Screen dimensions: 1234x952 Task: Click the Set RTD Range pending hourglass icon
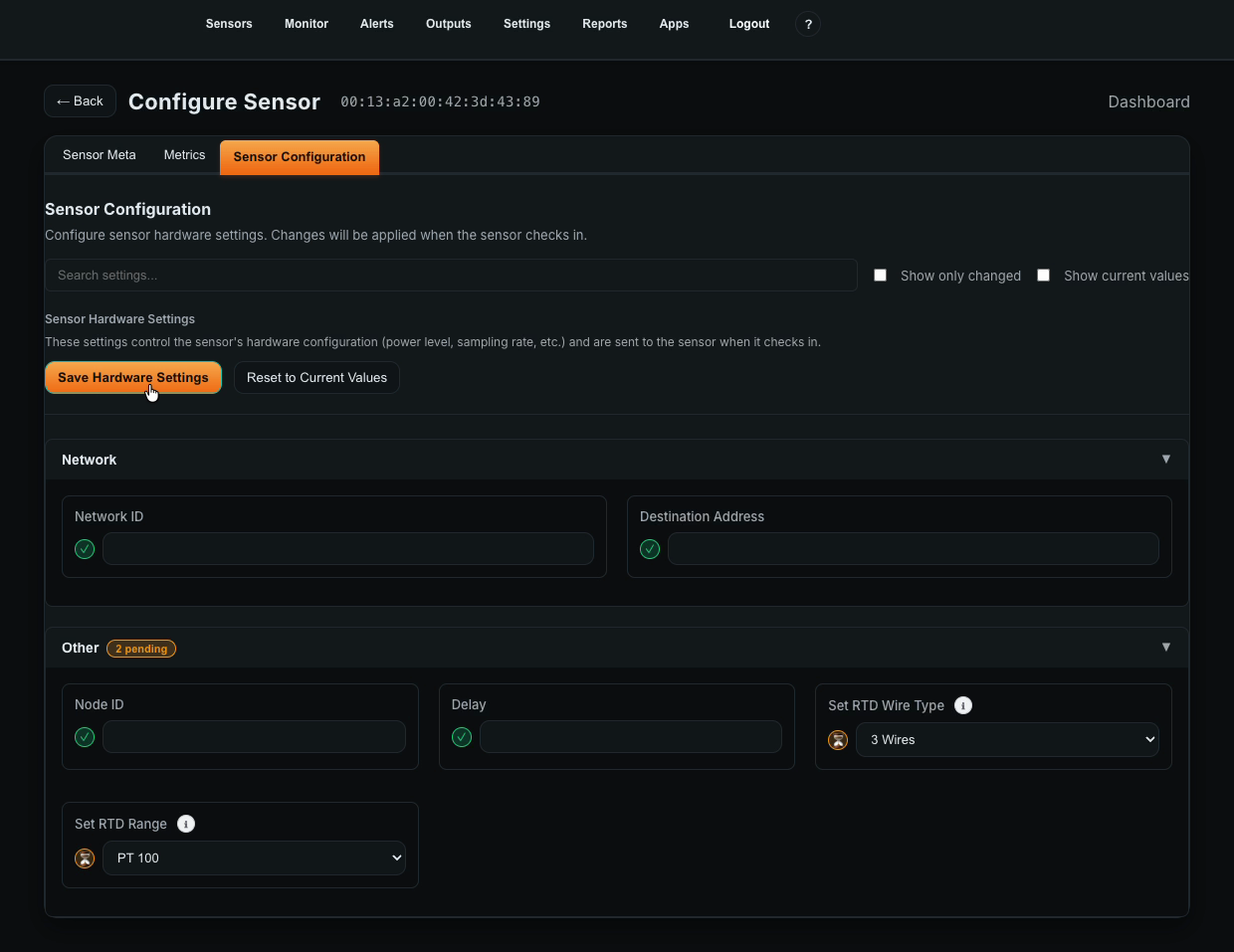85,858
